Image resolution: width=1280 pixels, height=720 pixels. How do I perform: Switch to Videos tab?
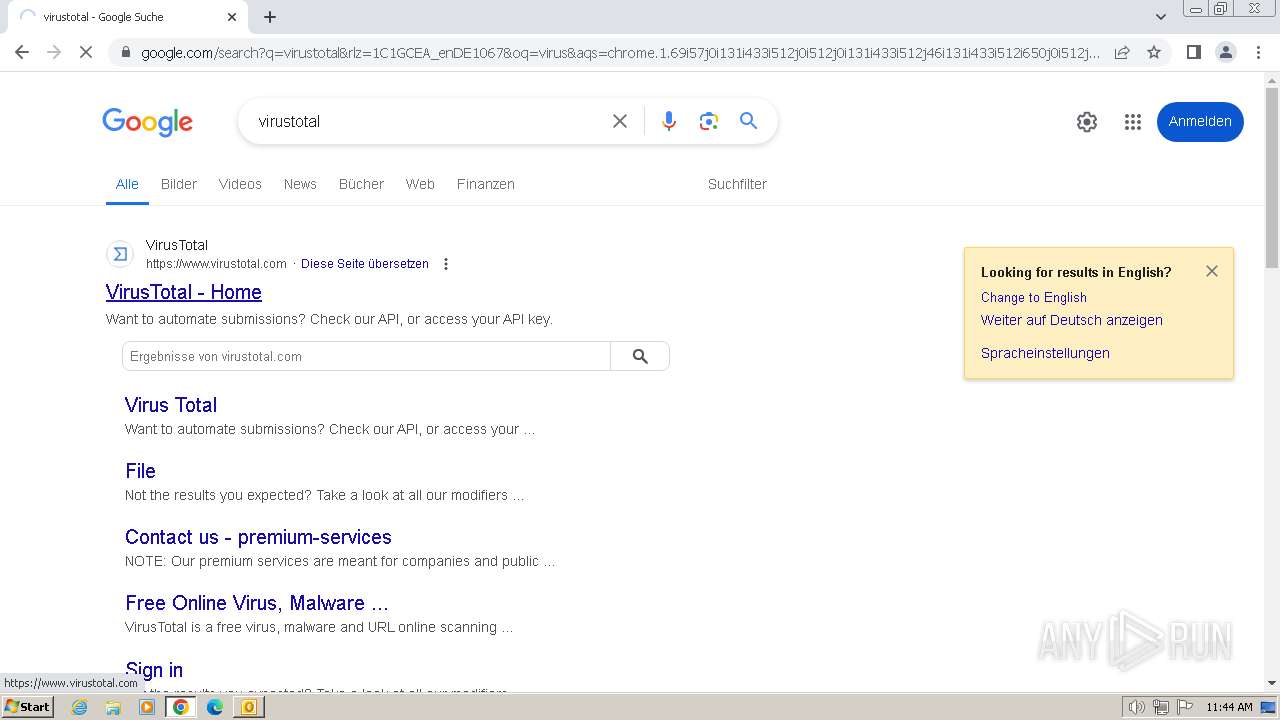point(240,184)
